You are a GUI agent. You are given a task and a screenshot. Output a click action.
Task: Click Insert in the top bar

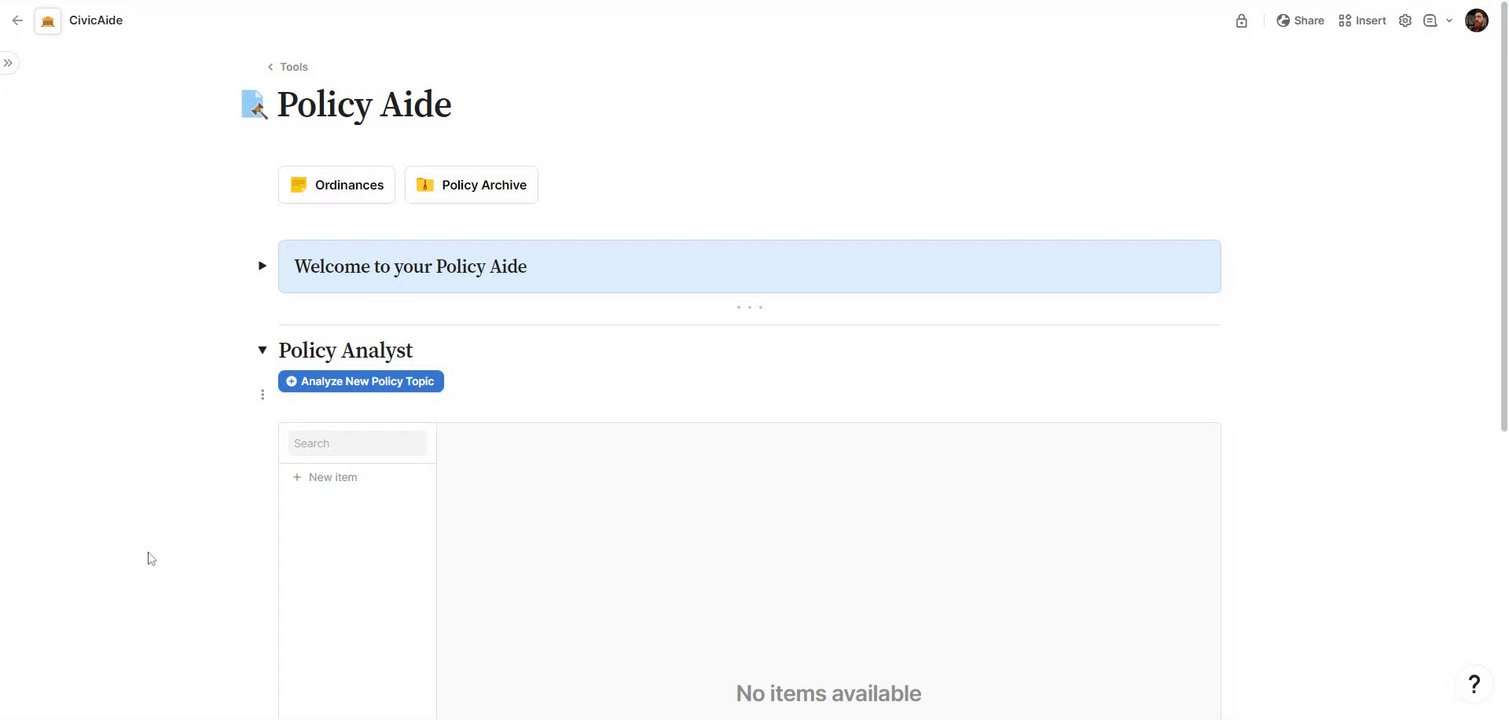pos(1362,20)
